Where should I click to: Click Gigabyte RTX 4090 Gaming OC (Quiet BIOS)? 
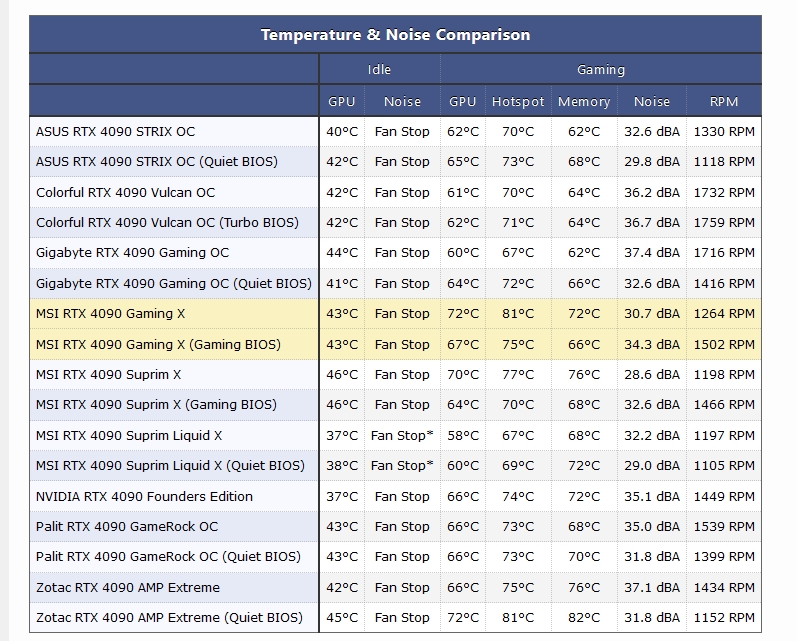174,283
